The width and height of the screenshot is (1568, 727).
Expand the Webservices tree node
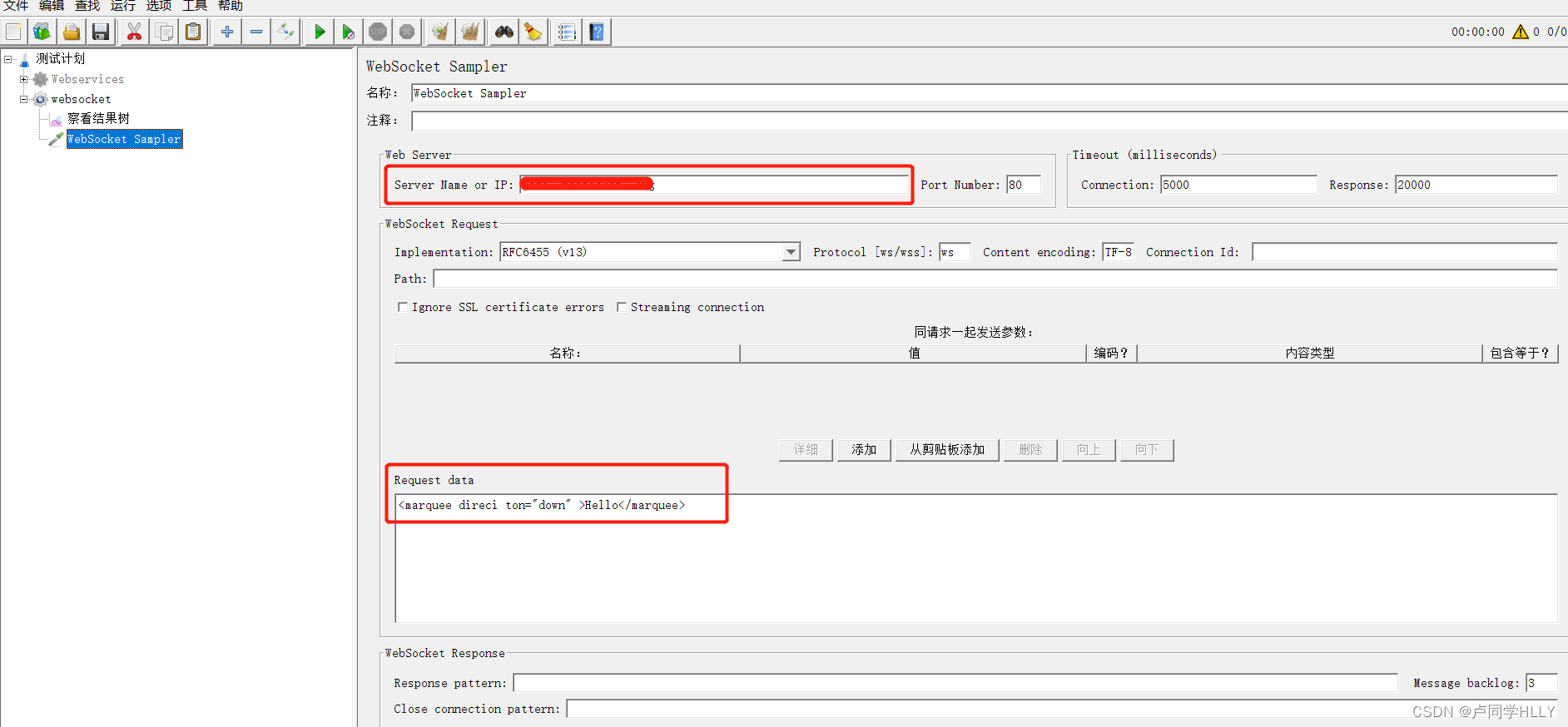pos(24,79)
